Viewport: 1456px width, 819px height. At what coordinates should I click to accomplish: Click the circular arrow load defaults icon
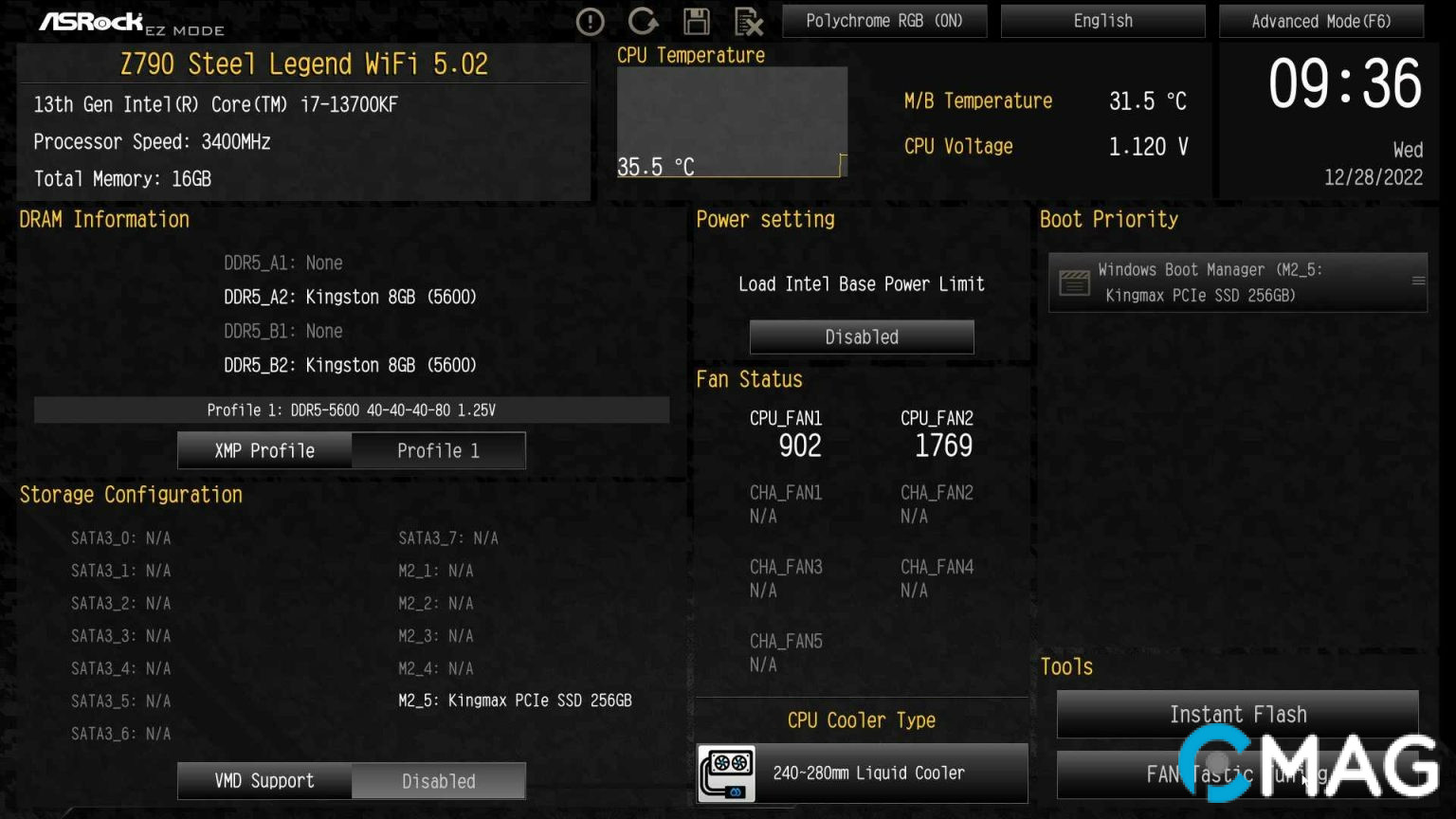[643, 21]
